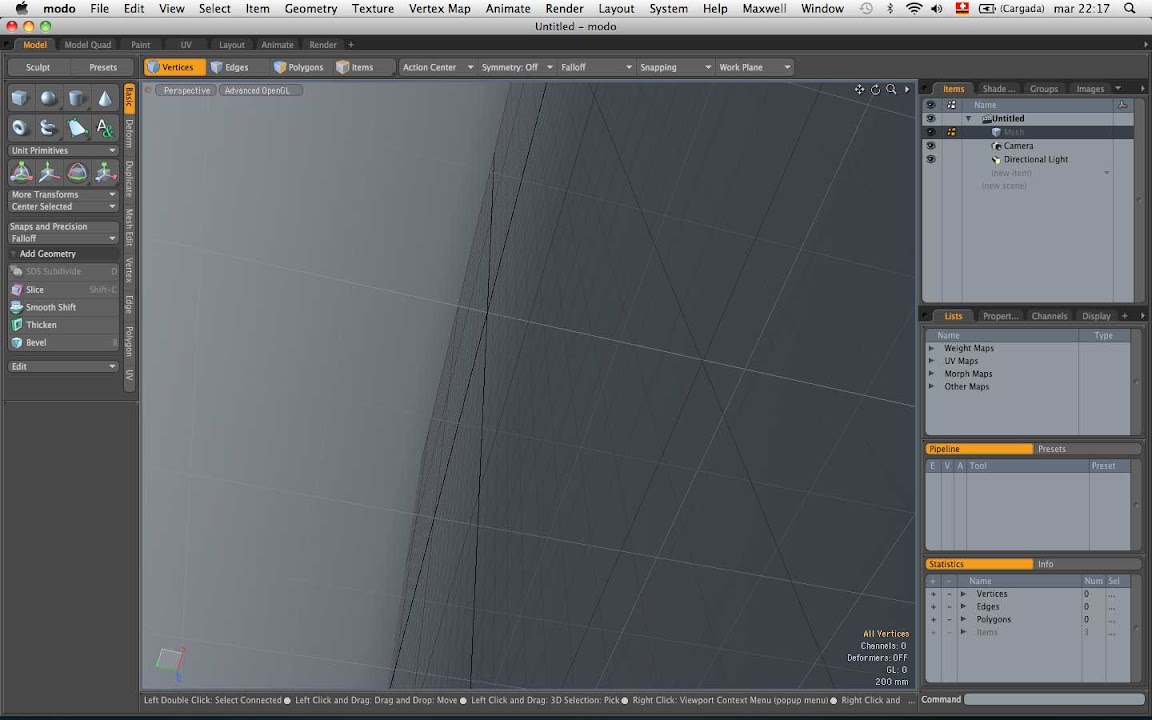Open the Geometry menu
This screenshot has width=1152, height=720.
point(311,9)
